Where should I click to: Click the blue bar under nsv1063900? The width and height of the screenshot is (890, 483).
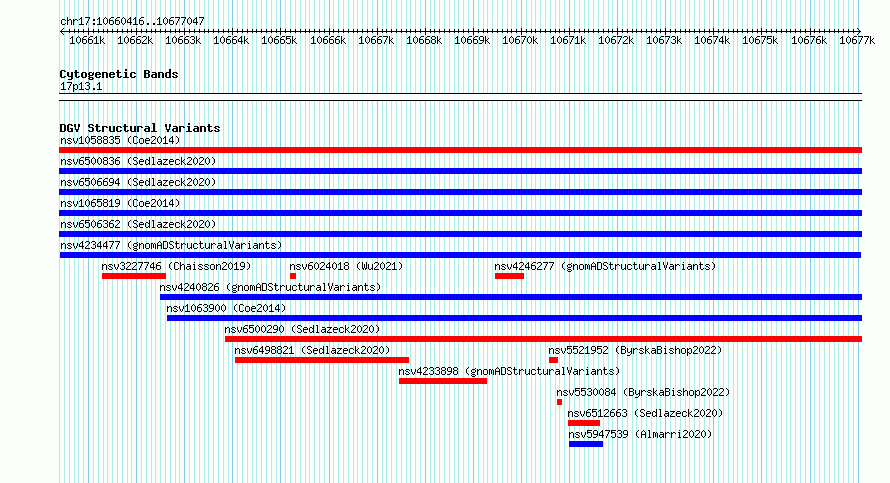click(514, 318)
